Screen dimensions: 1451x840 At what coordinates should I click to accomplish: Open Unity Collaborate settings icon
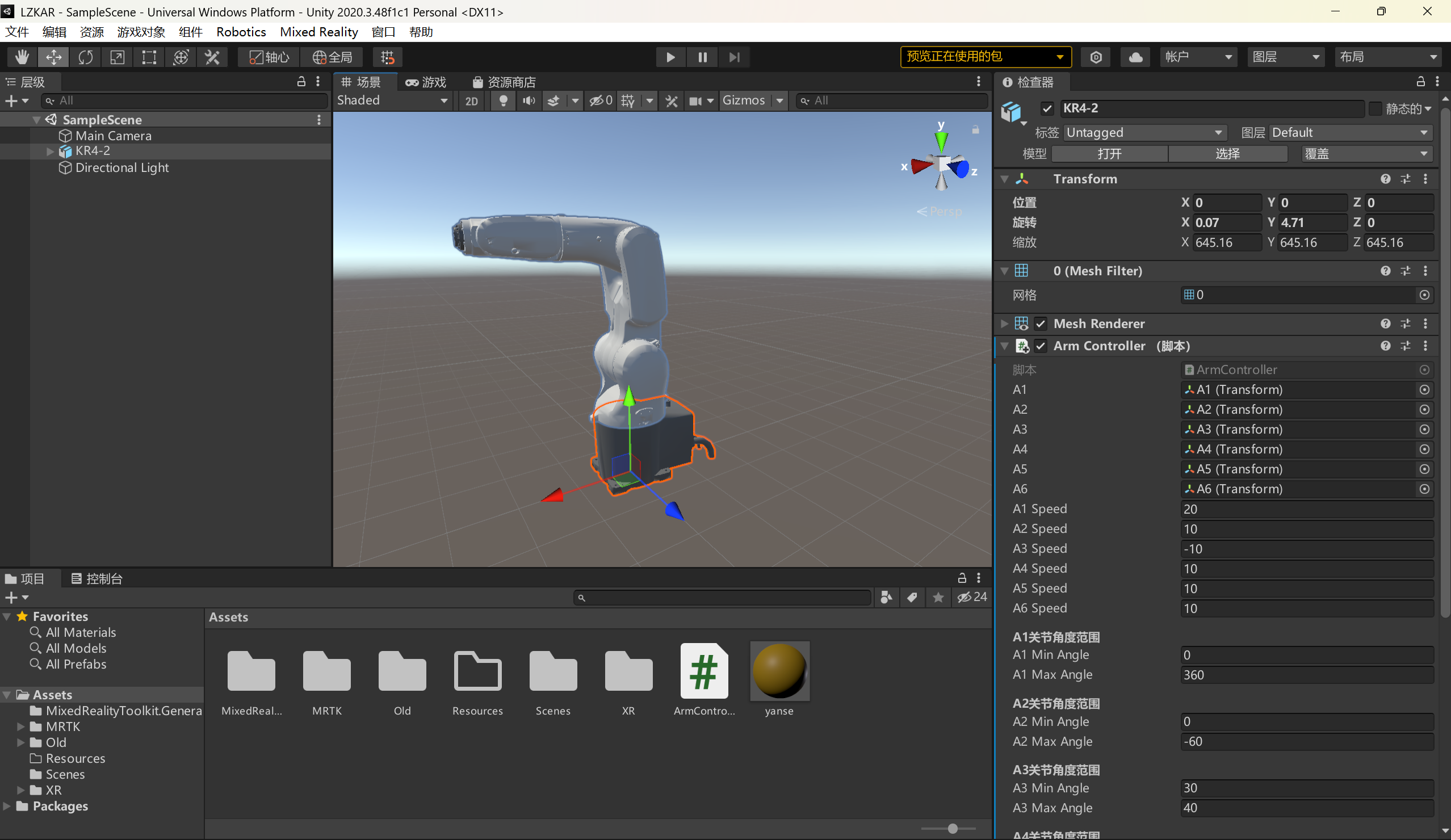1096,57
